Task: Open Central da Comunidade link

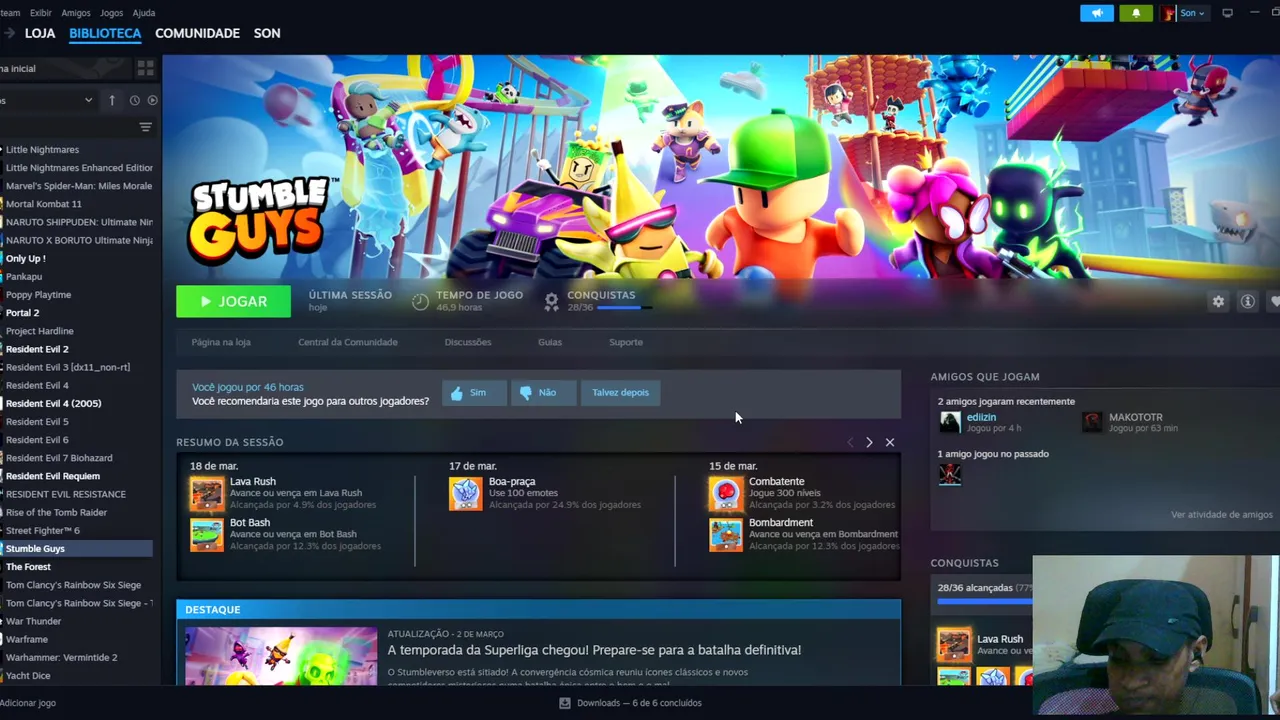Action: click(348, 342)
